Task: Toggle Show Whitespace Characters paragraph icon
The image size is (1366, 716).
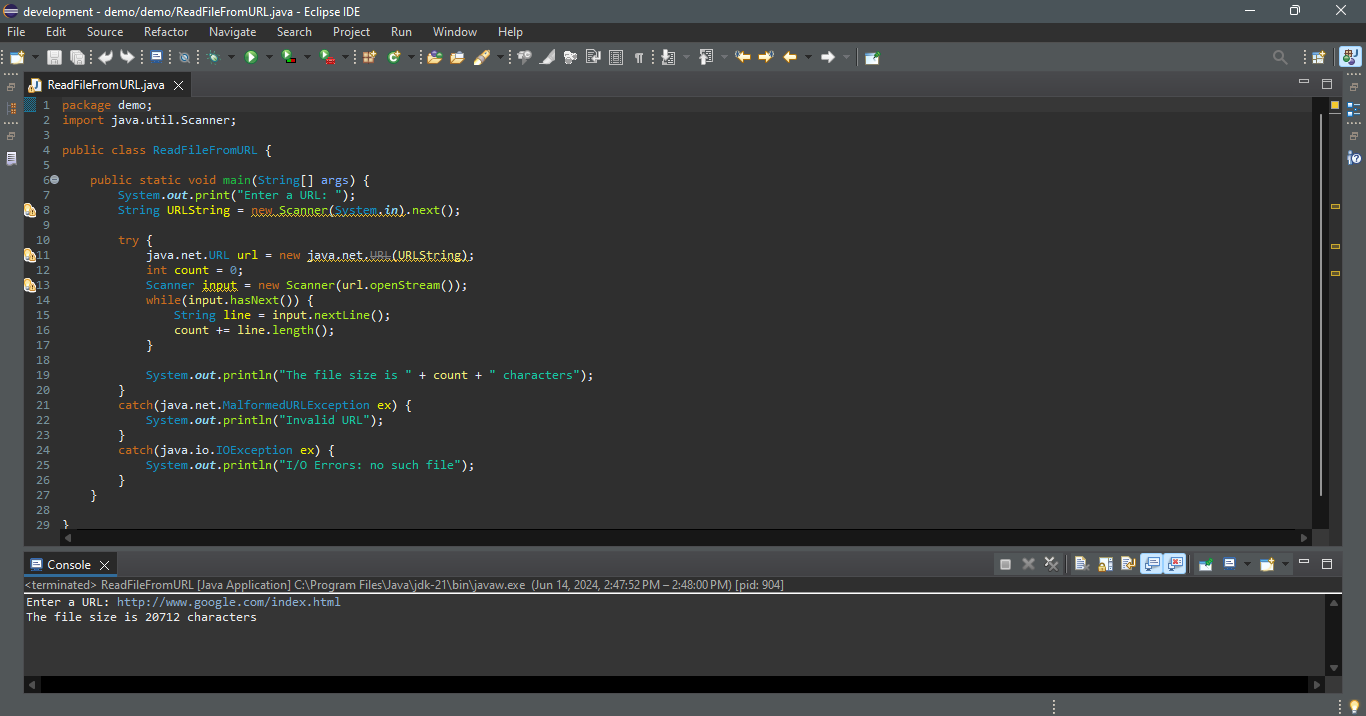Action: 638,58
